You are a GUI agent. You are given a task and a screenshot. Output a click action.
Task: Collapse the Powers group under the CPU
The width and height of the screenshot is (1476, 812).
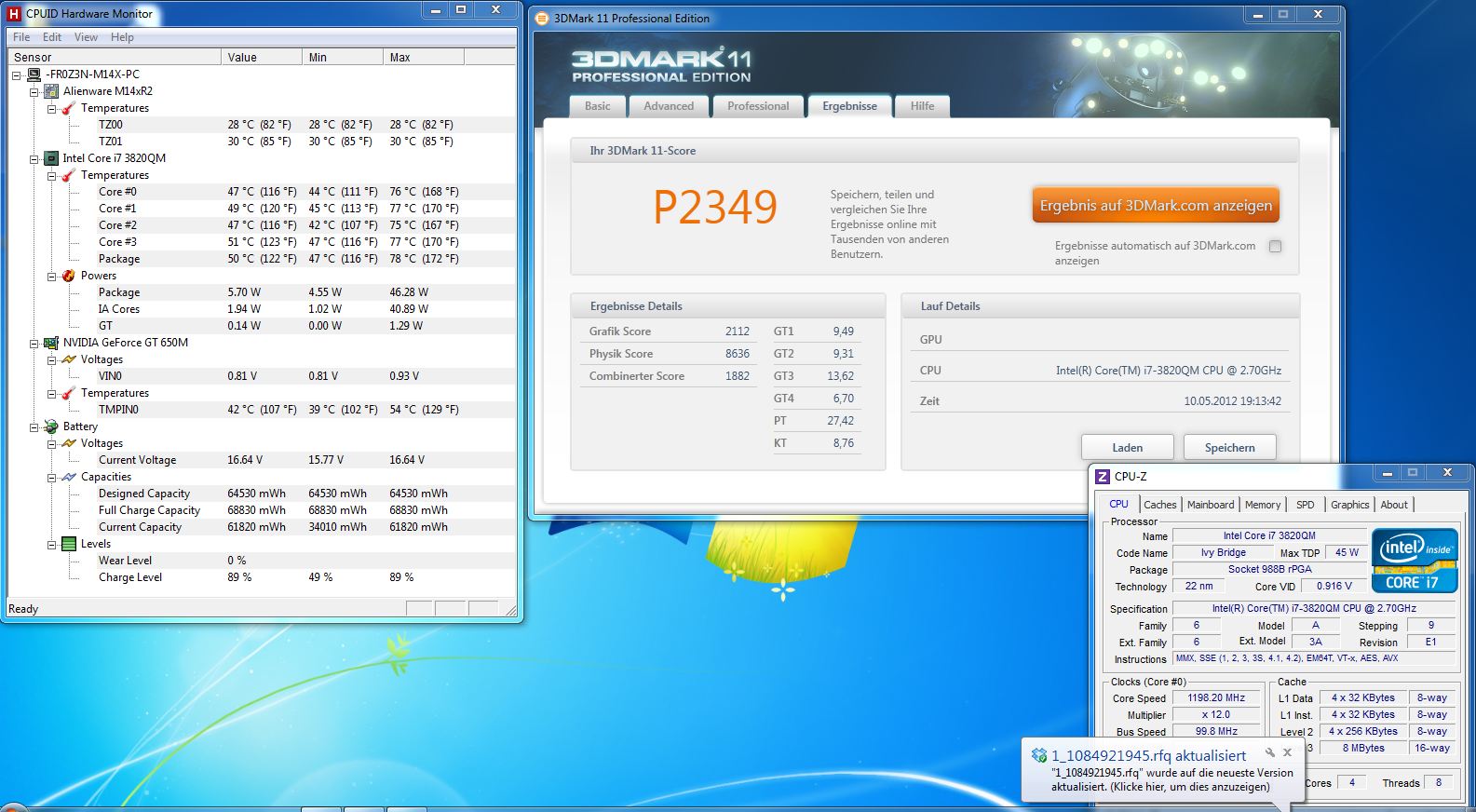click(52, 276)
